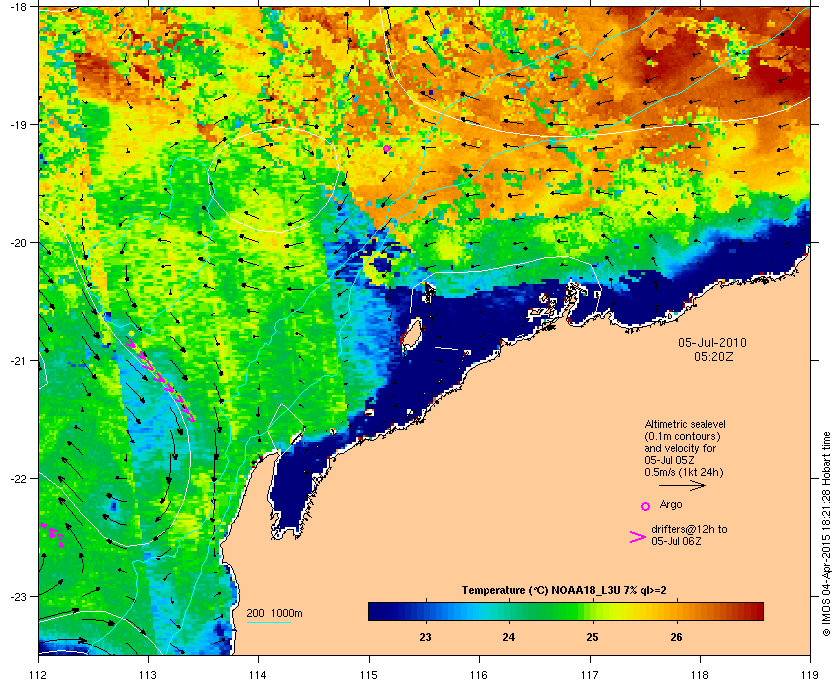Click the '05-Jul-2010' date text
This screenshot has width=840, height=680.
click(712, 343)
